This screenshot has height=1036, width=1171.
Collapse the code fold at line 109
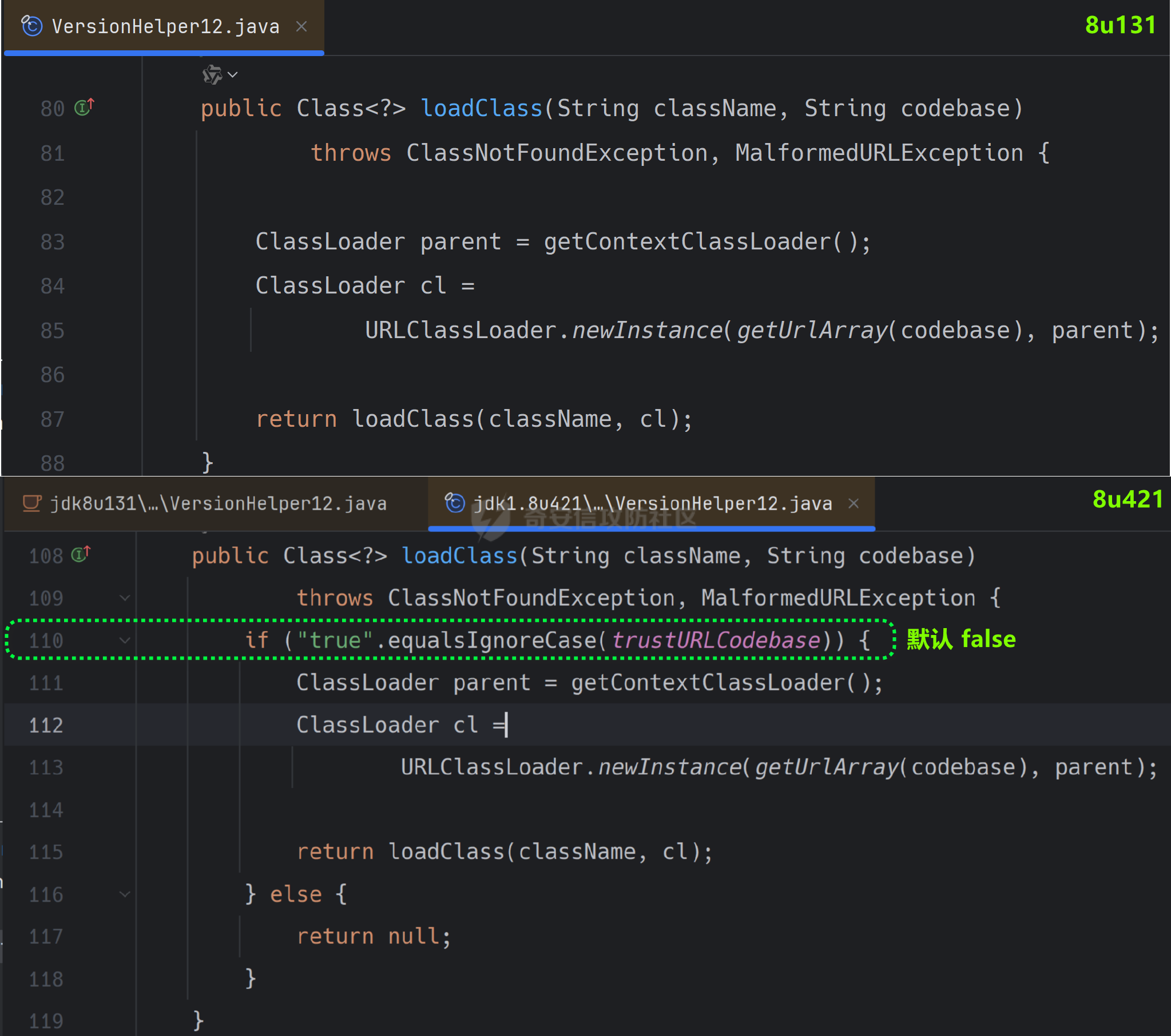124,598
